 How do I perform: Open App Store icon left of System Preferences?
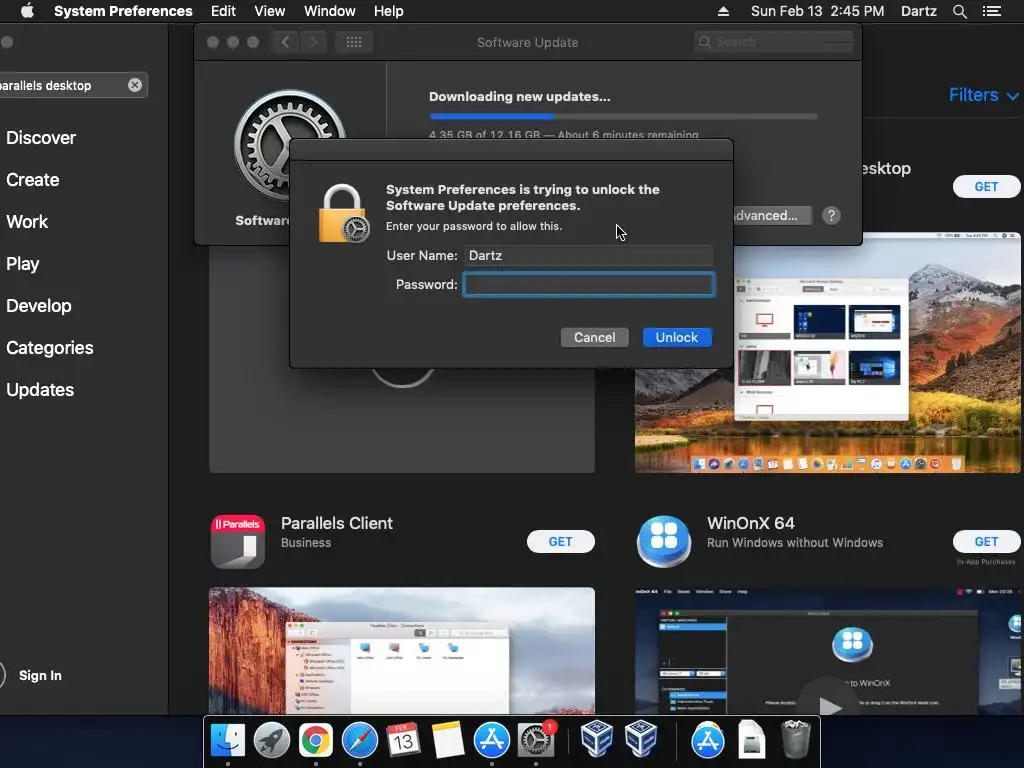coord(491,740)
